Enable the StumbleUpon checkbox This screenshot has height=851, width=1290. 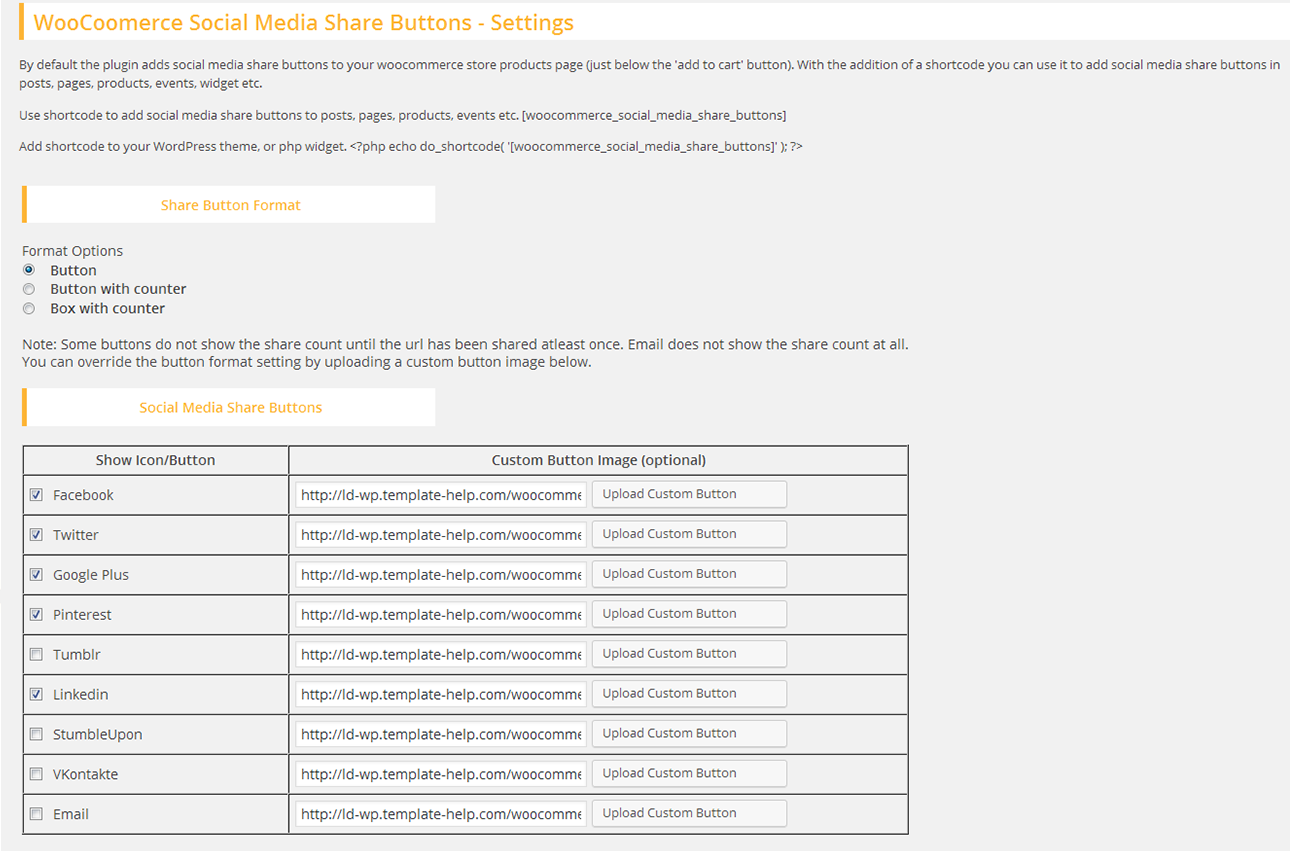(36, 734)
